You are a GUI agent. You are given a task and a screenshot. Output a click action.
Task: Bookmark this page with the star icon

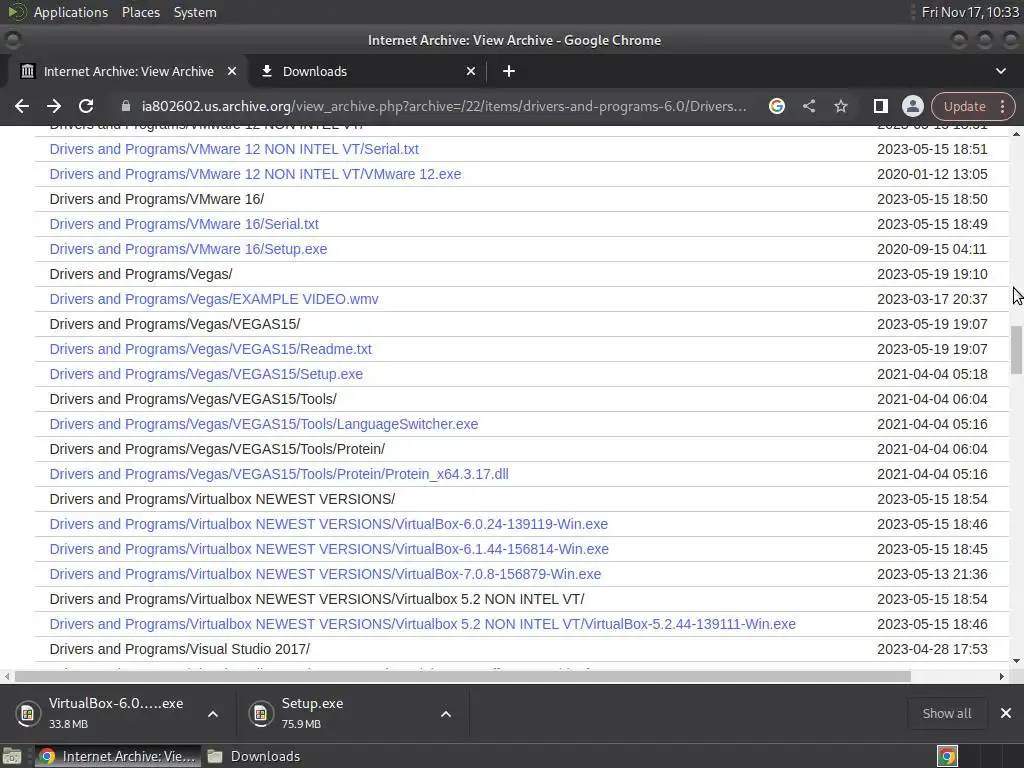tap(840, 106)
